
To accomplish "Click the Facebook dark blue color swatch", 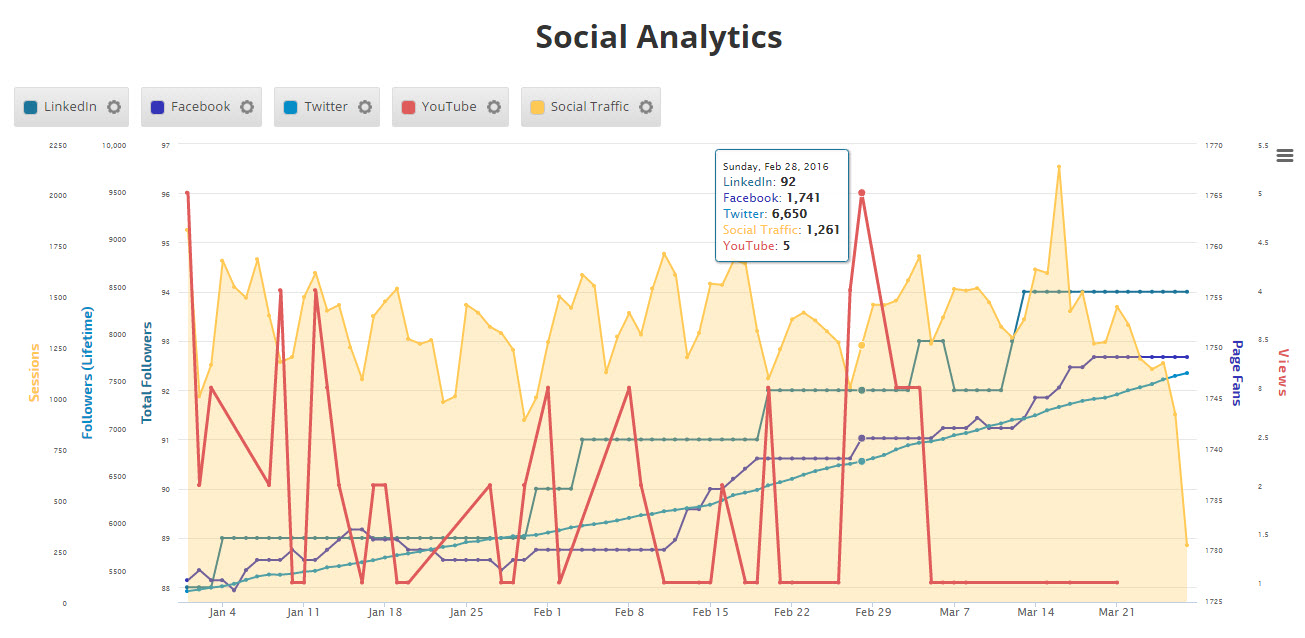I will click(x=157, y=107).
